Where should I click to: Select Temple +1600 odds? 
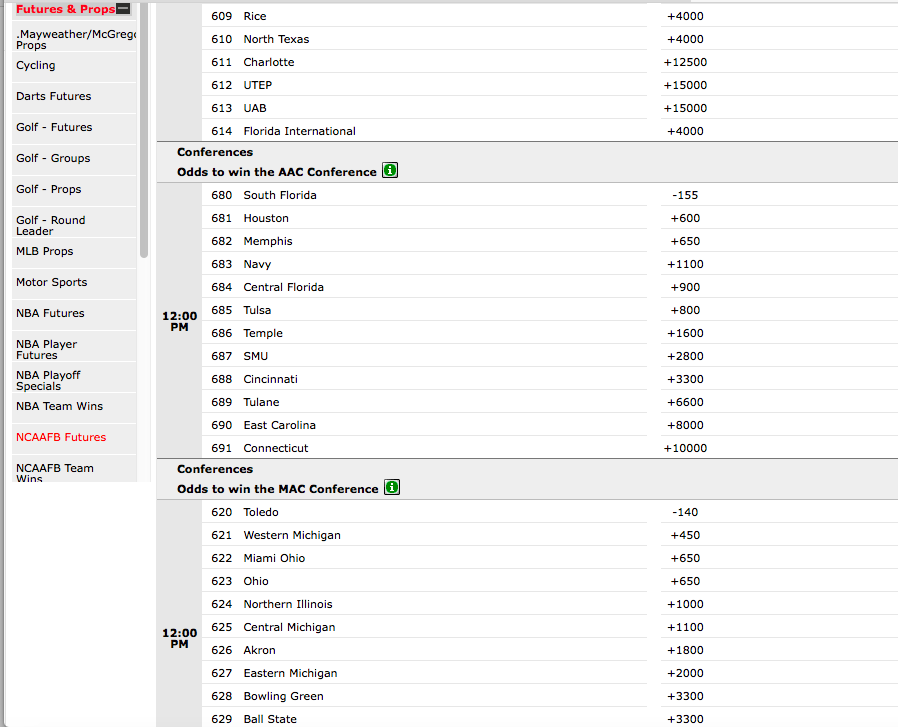click(x=685, y=333)
